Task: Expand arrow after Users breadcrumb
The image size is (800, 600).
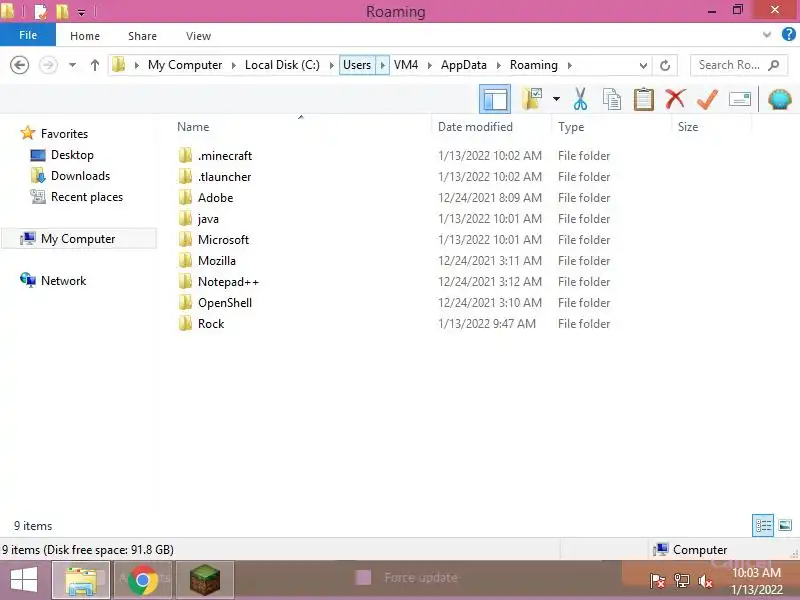Action: pyautogui.click(x=383, y=65)
